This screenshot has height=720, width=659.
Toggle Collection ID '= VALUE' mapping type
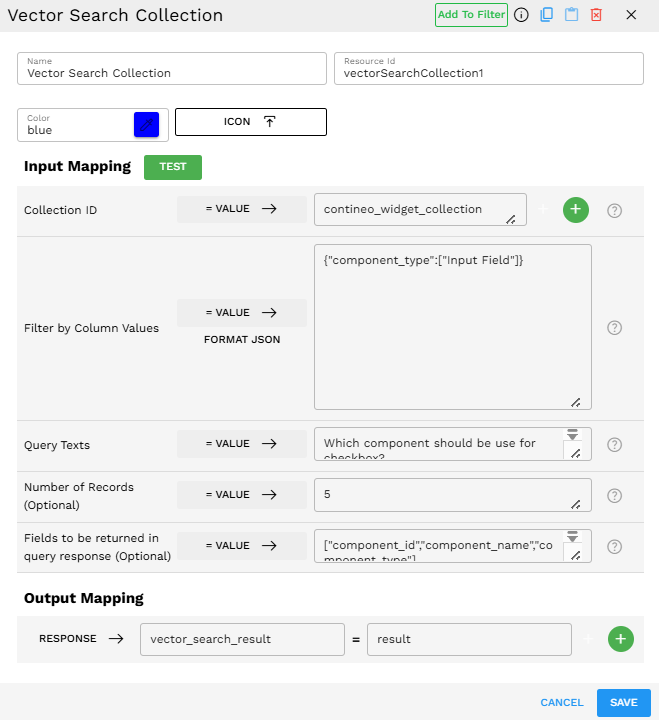tap(241, 210)
